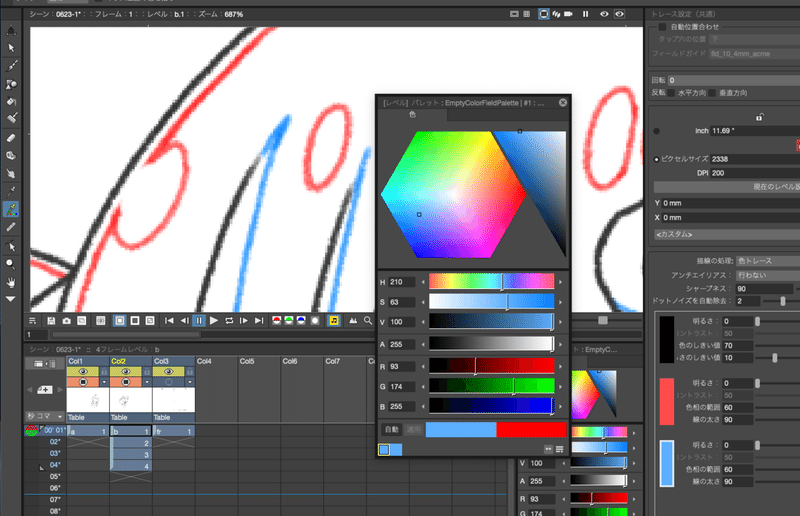Adjust the Hue slider in style editor

click(x=491, y=282)
